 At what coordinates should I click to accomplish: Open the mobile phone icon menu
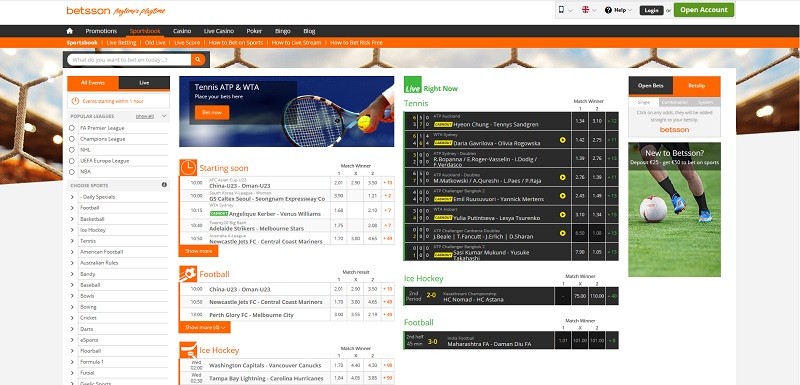click(x=565, y=10)
